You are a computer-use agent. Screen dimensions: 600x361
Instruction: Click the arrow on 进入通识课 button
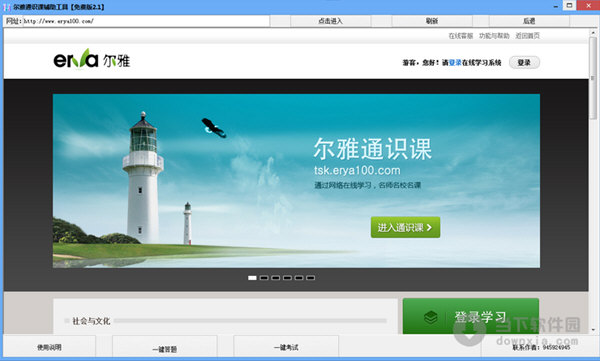(429, 227)
